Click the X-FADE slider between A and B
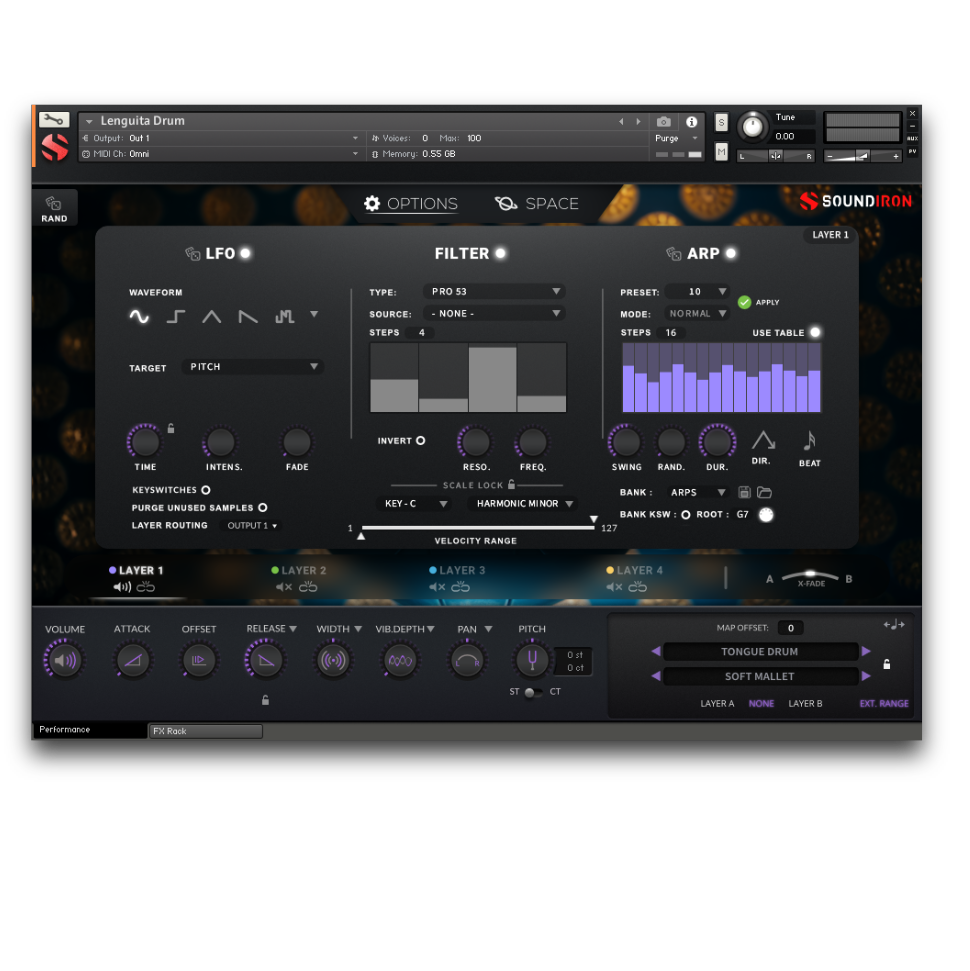This screenshot has width=970, height=971. [x=810, y=578]
